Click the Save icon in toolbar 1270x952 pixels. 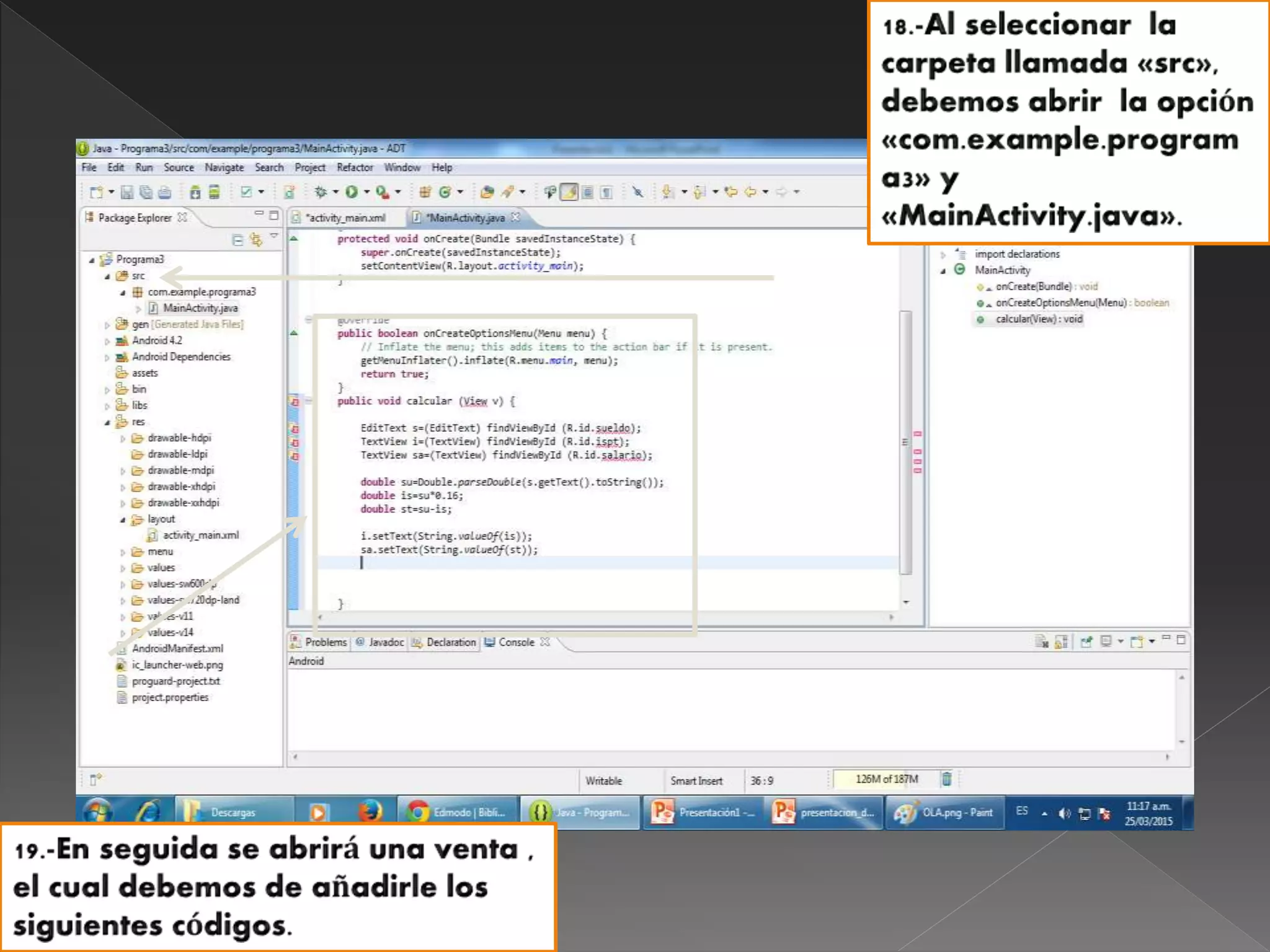tap(127, 192)
